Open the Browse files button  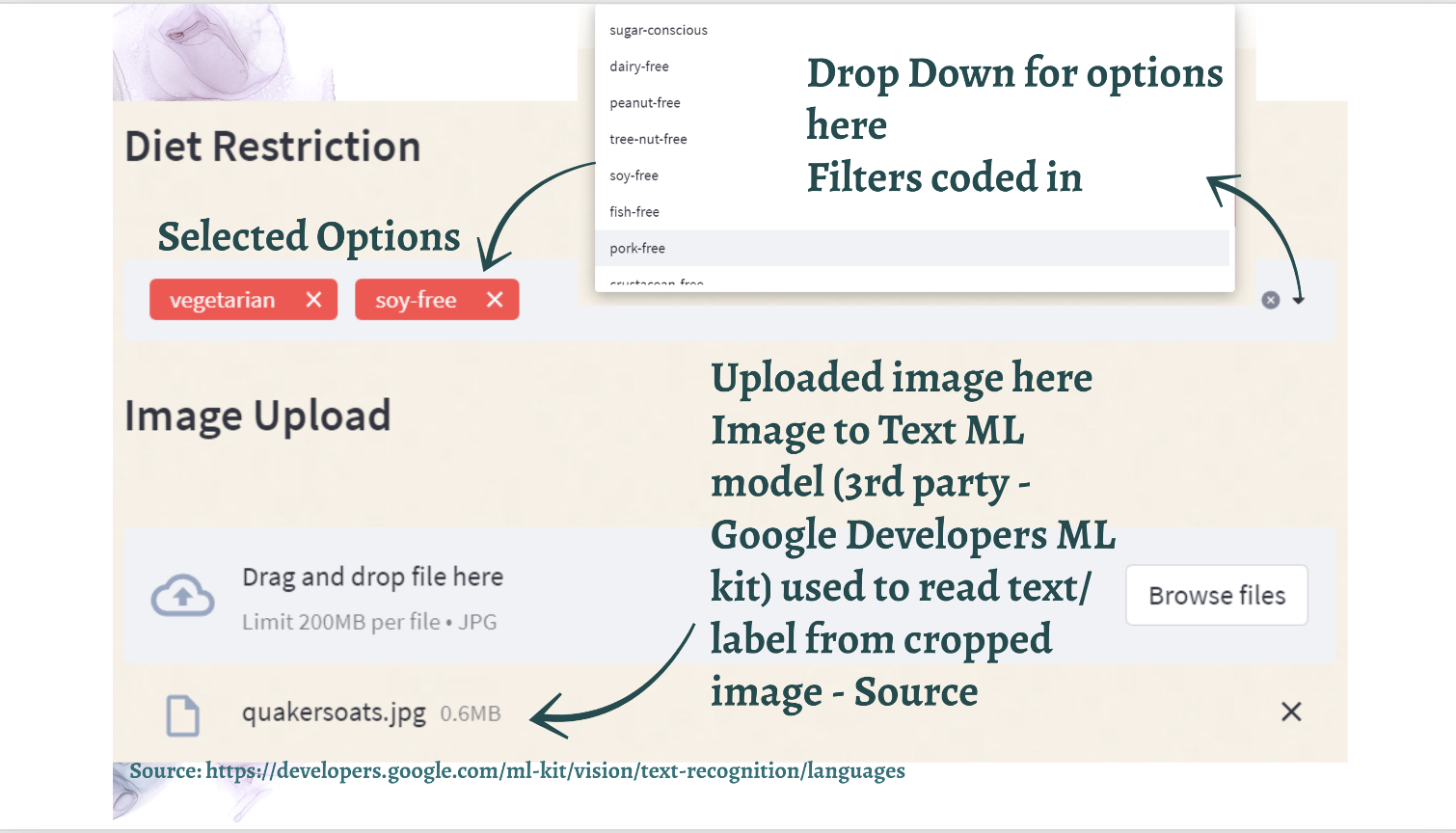click(1217, 595)
